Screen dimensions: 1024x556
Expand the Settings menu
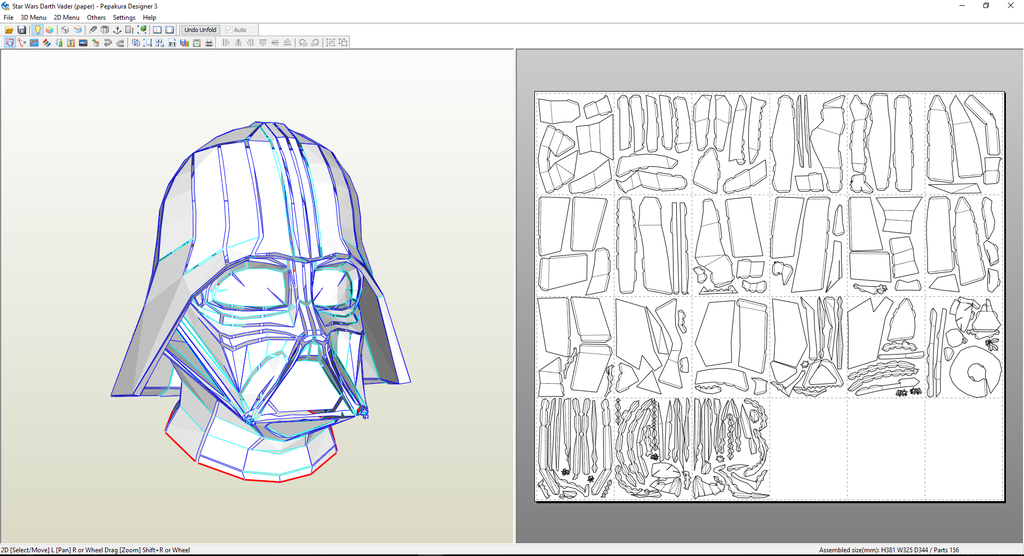coord(124,17)
